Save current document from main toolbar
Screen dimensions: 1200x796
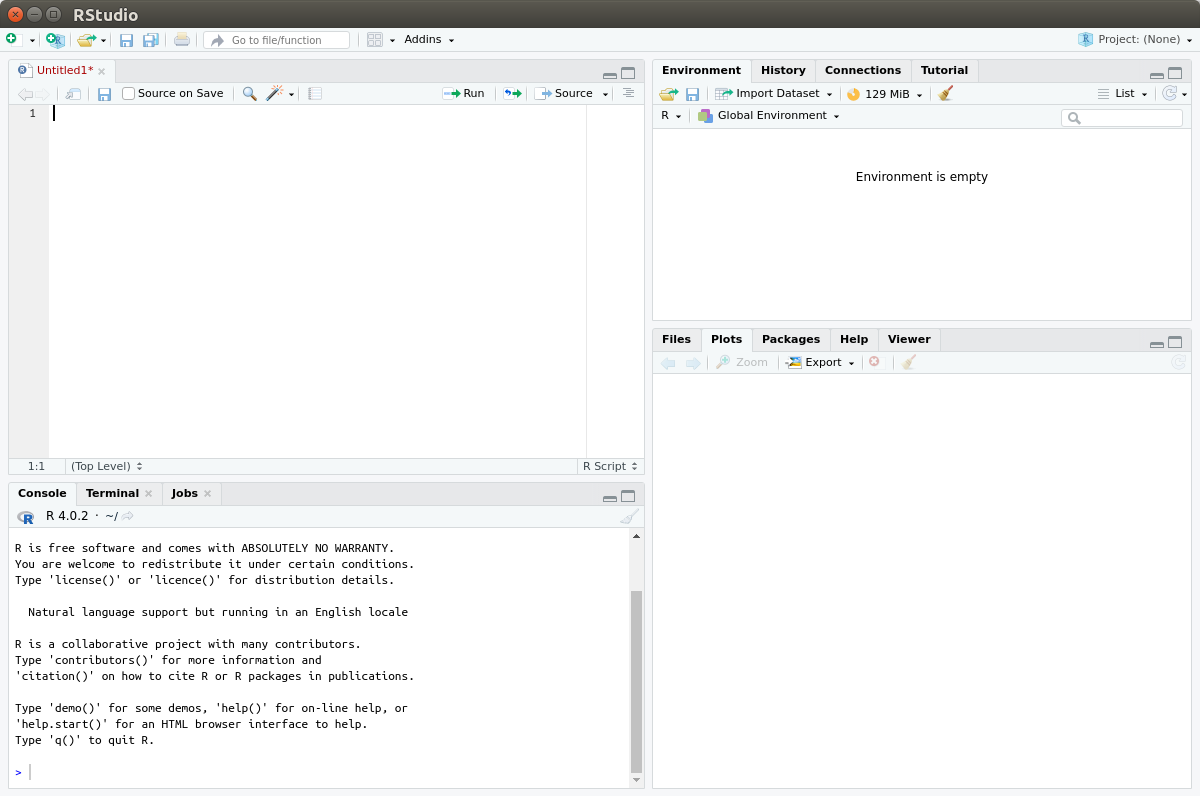pos(126,40)
